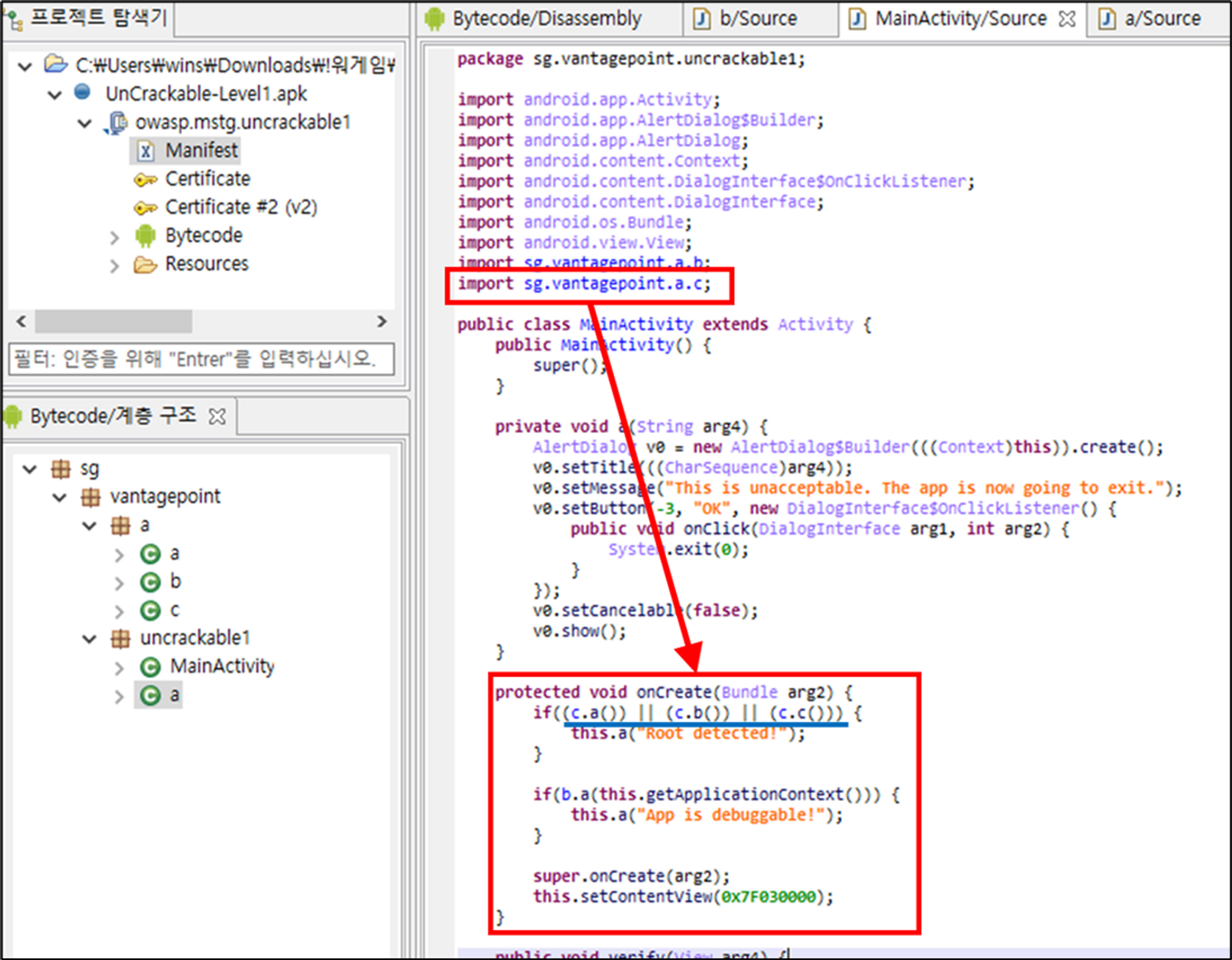Open the a/Source tab
Viewport: 1232px width, 960px height.
tap(1162, 18)
